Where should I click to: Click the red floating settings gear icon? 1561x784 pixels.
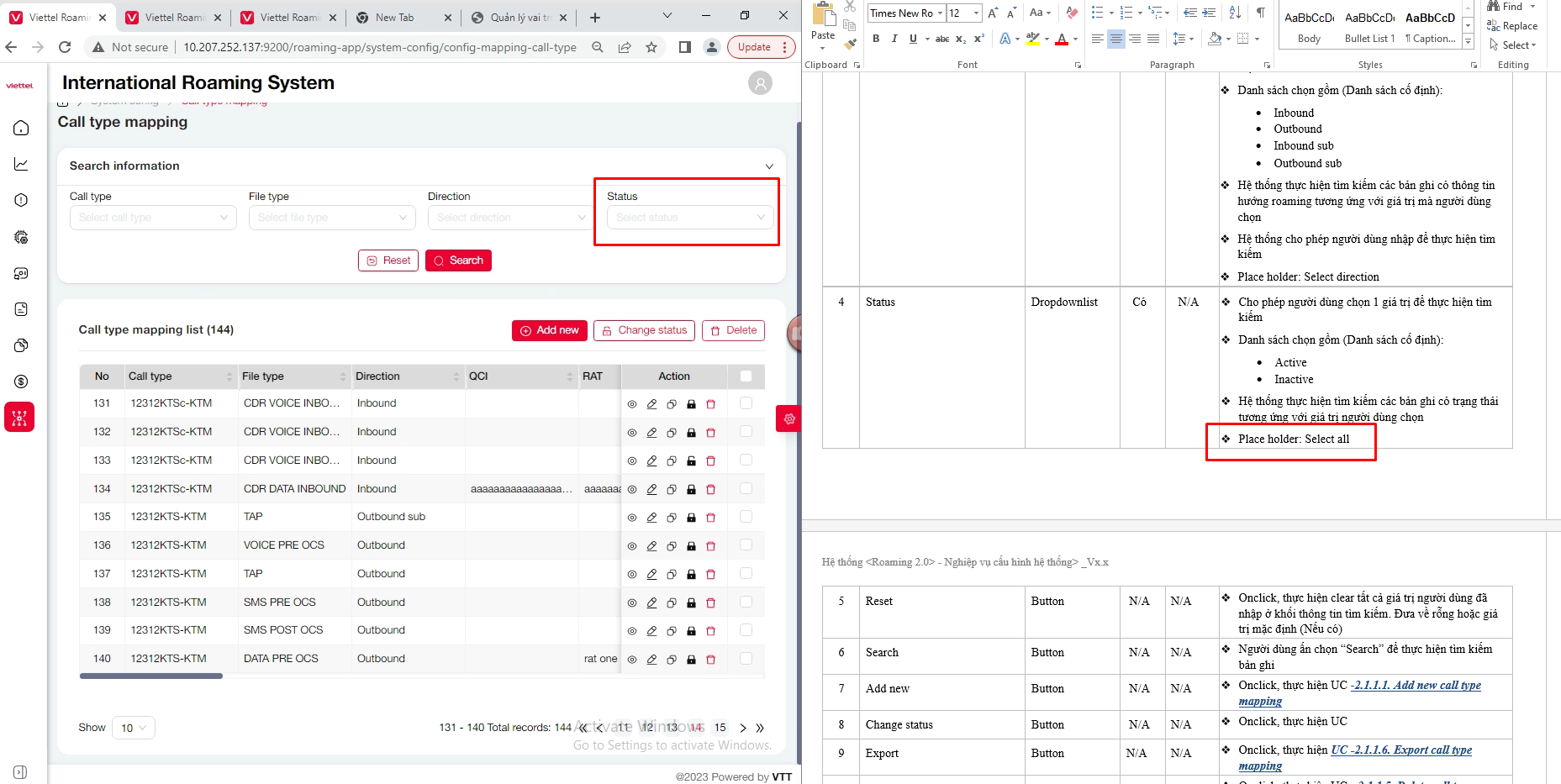pyautogui.click(x=788, y=418)
